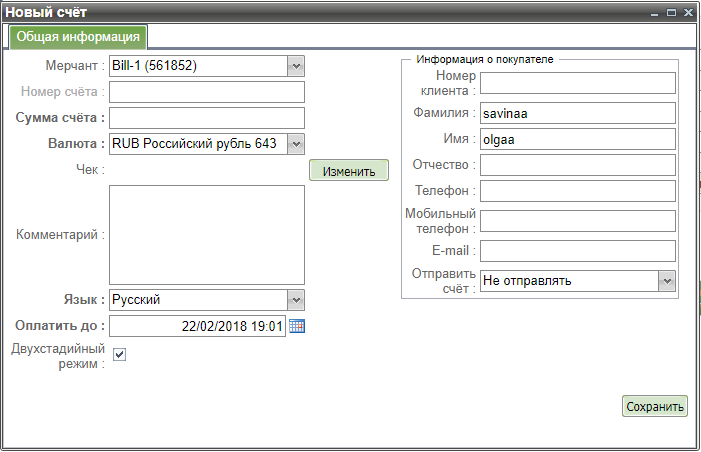The width and height of the screenshot is (701, 452).
Task: Click the Имя field containing olgaa
Action: 577,139
